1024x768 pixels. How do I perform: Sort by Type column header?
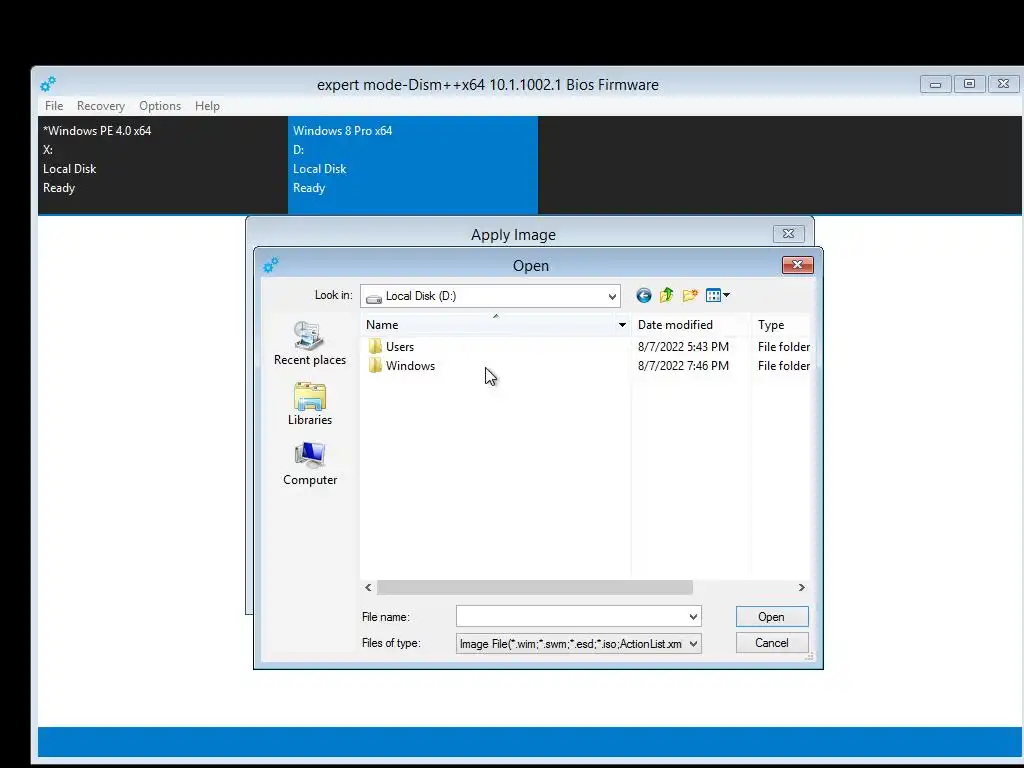(781, 325)
